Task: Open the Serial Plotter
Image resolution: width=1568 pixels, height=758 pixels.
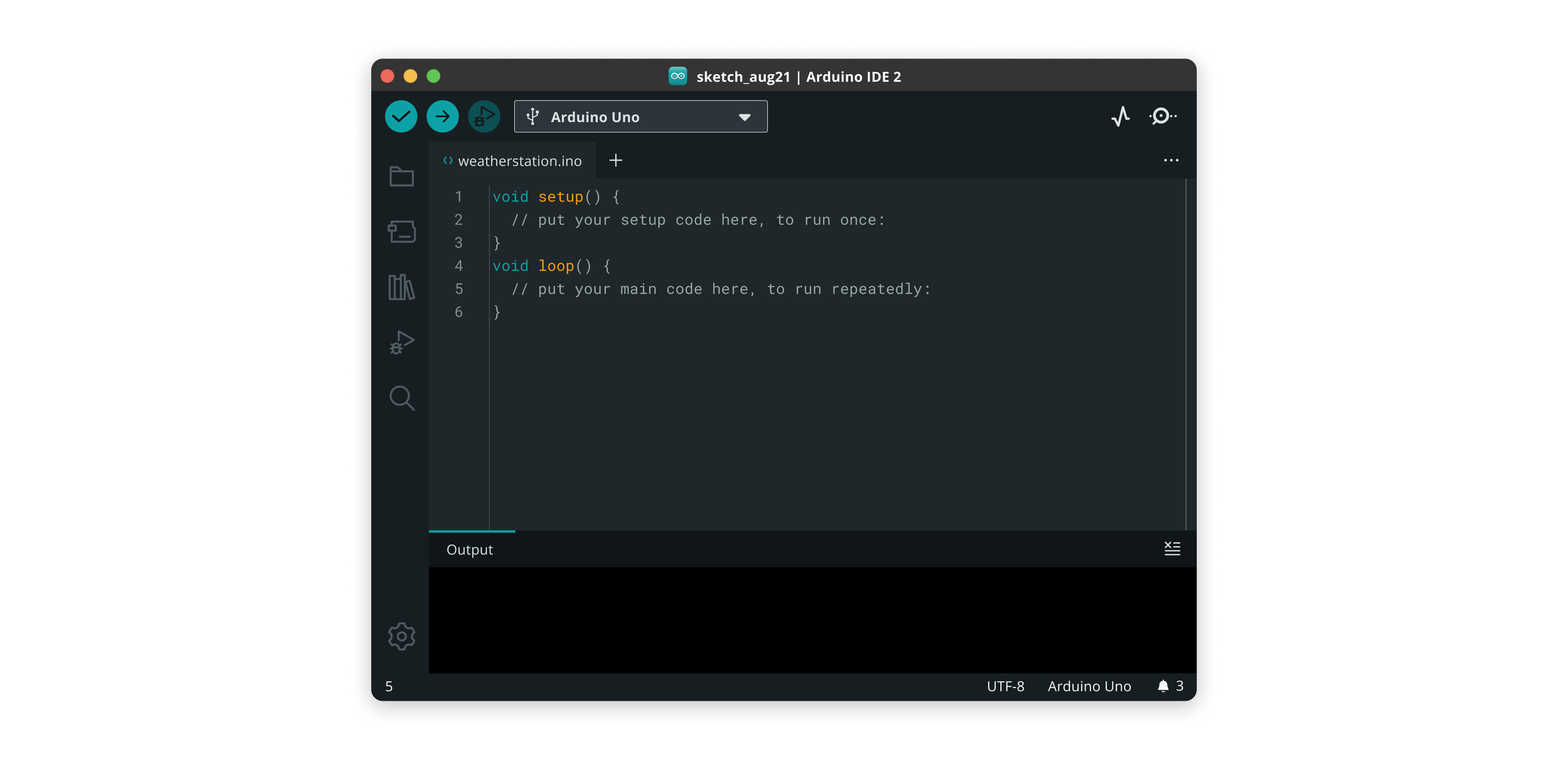Action: (x=1120, y=116)
